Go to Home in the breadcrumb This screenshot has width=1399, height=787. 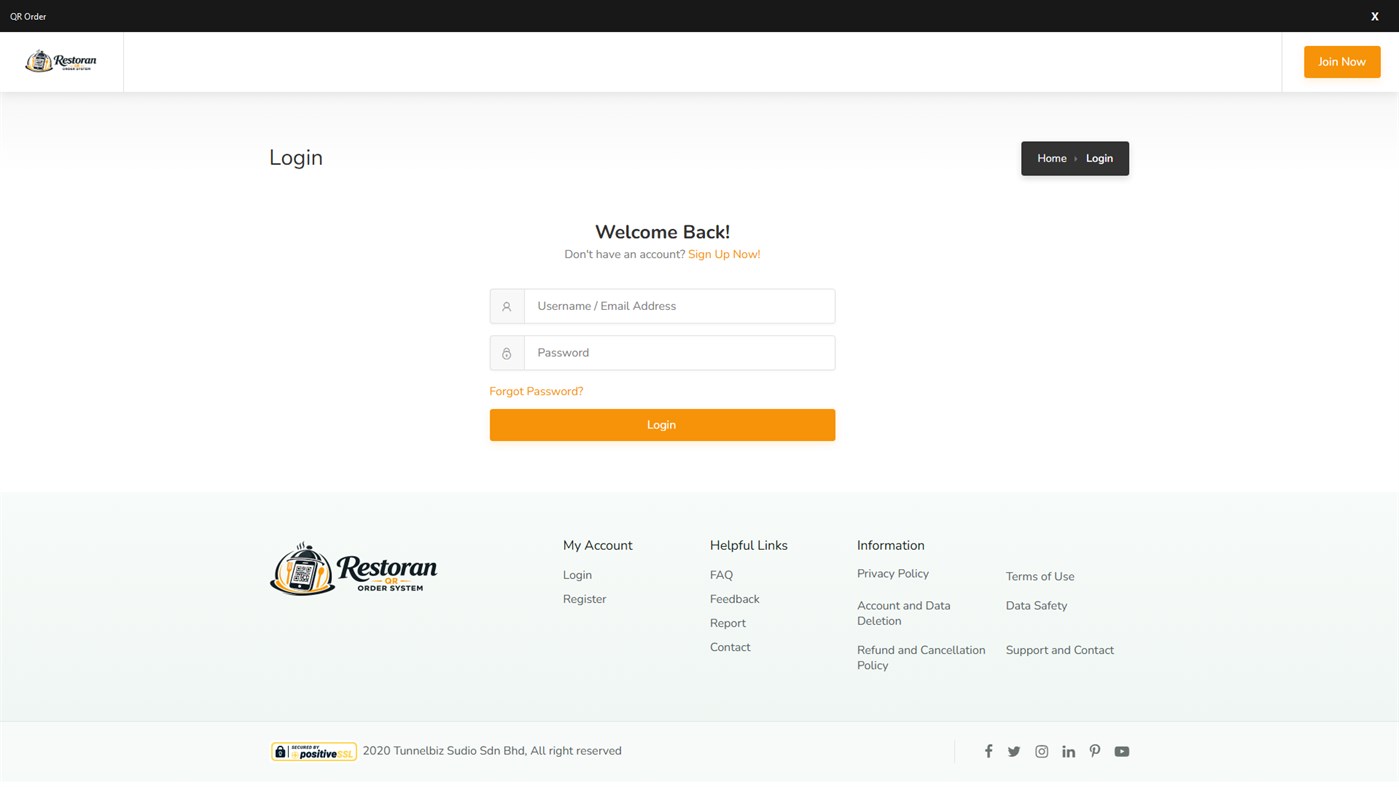point(1052,158)
